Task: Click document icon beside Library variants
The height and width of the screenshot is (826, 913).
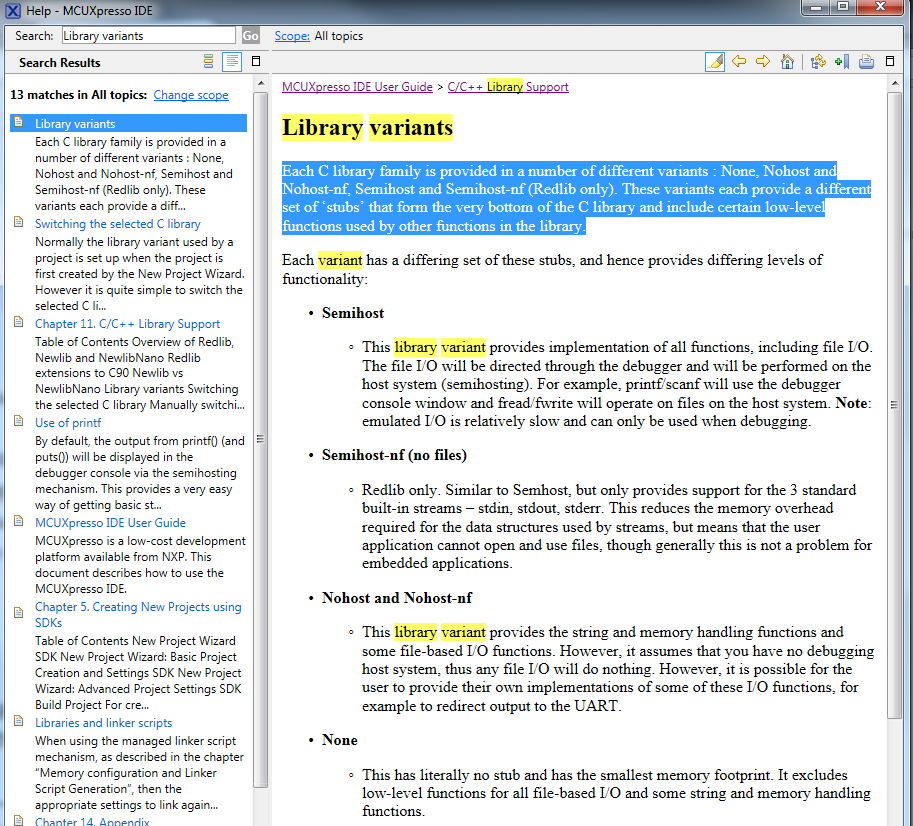Action: pyautogui.click(x=19, y=122)
